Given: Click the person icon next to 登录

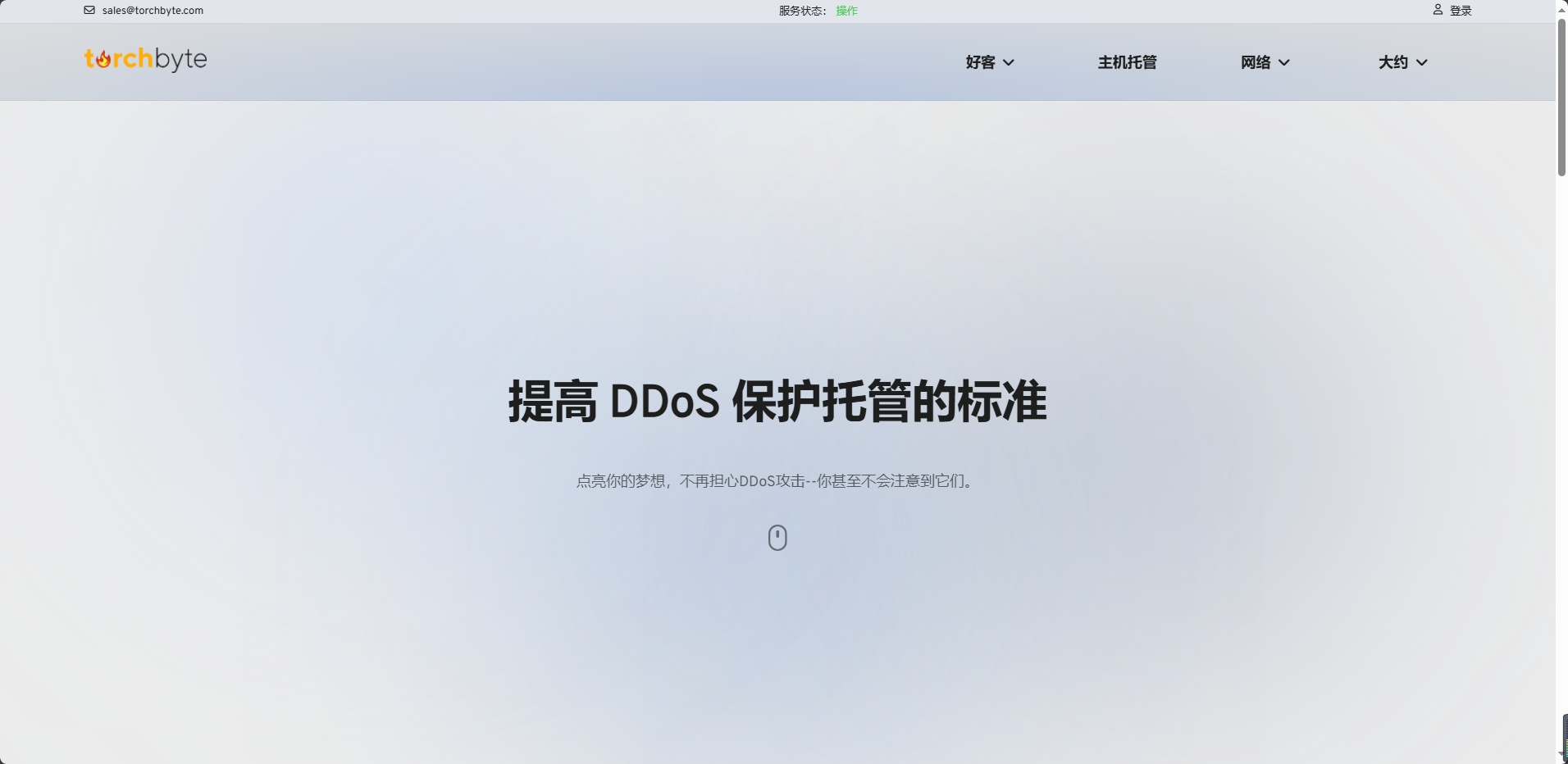Looking at the screenshot, I should pos(1438,10).
